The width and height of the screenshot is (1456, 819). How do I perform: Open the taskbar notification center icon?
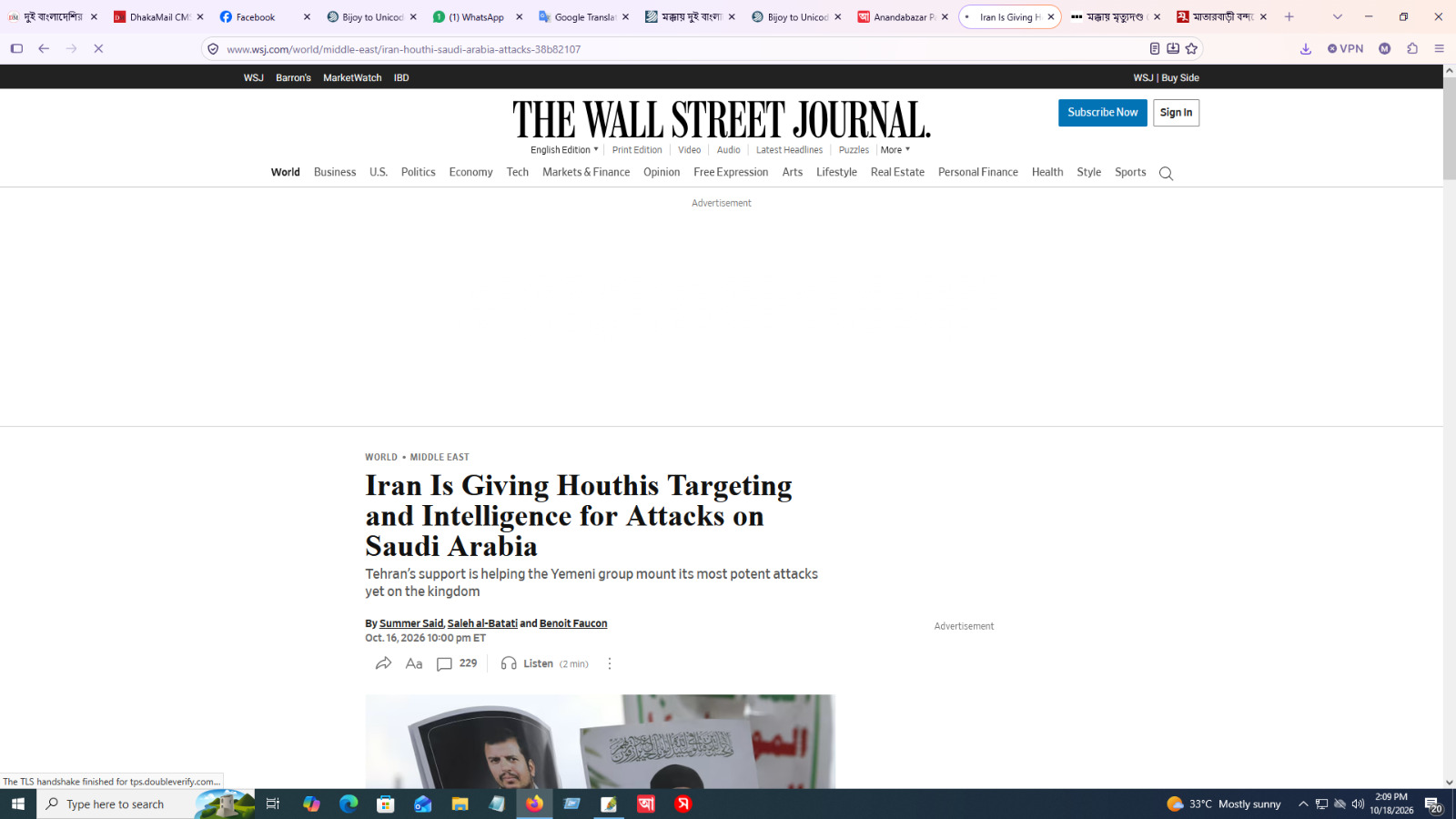1433,804
